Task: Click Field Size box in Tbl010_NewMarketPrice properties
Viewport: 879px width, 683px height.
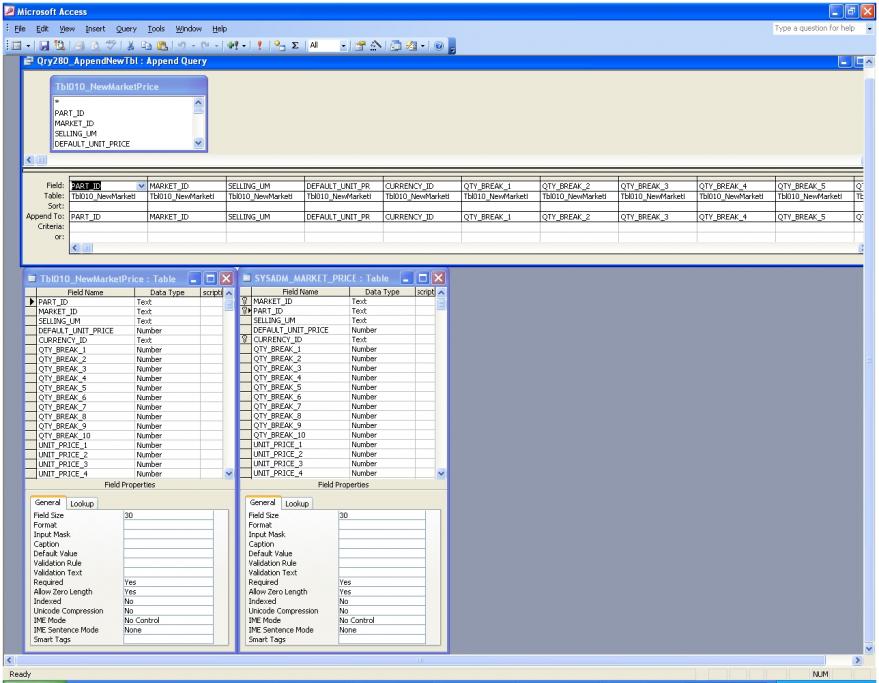Action: (x=167, y=515)
